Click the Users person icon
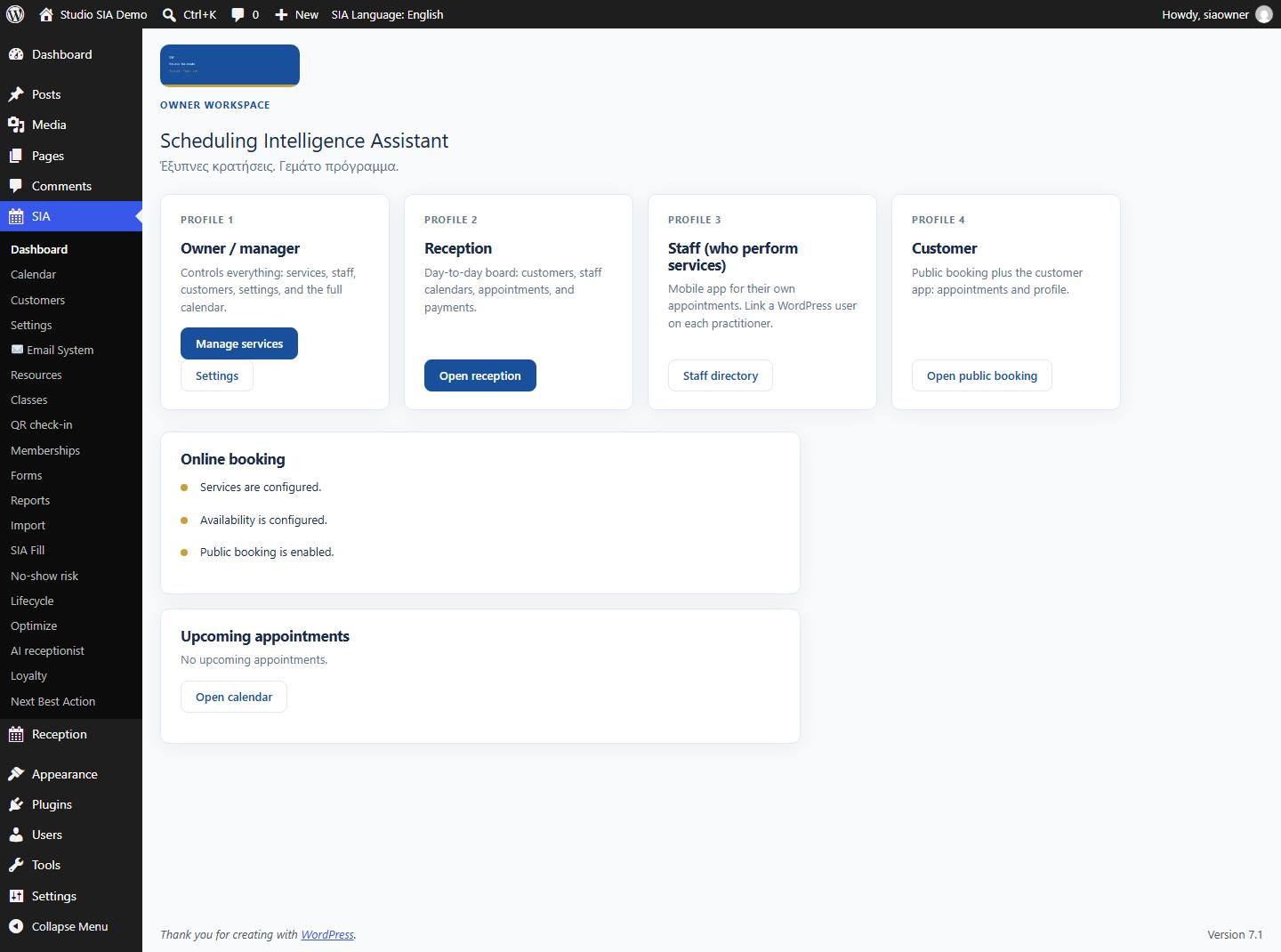 tap(16, 835)
